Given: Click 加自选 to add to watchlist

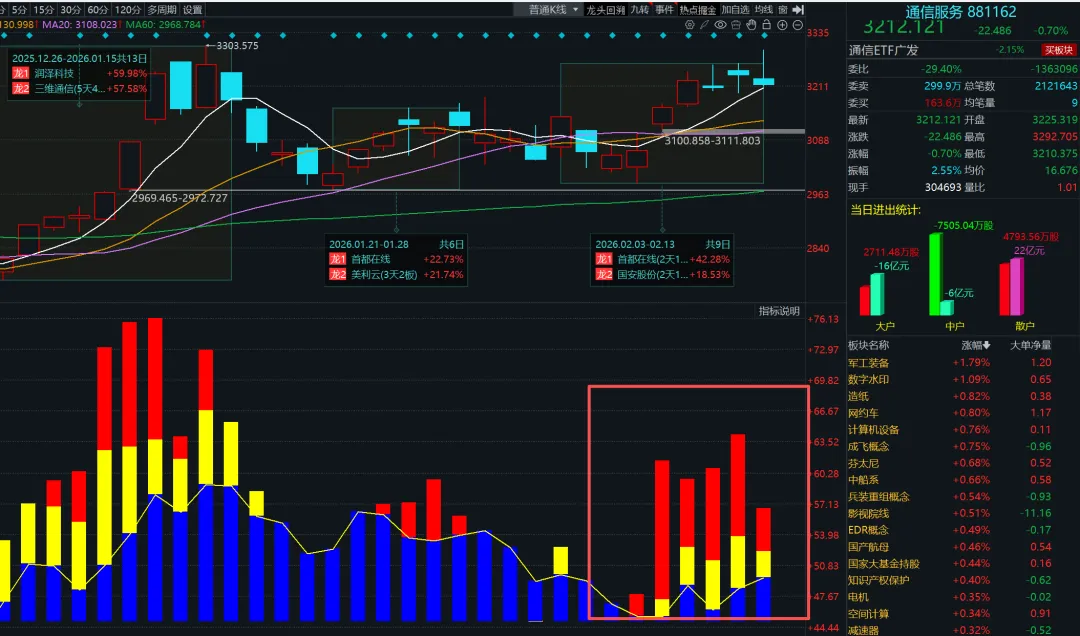Looking at the screenshot, I should coord(735,10).
